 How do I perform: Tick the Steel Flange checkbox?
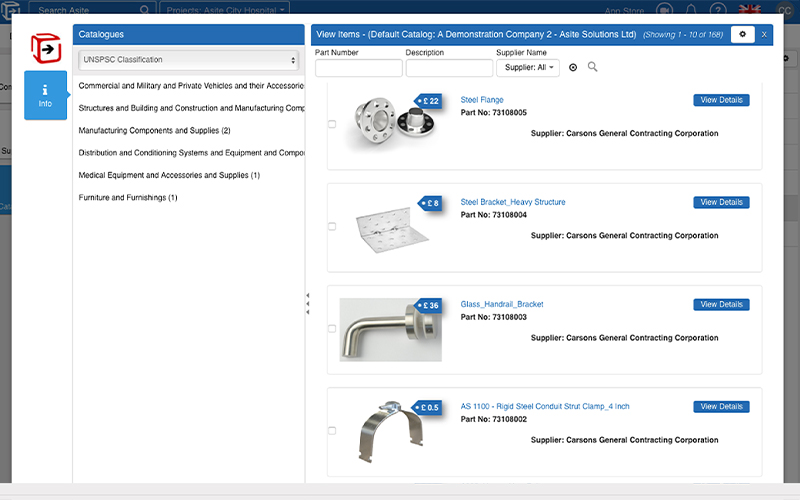[x=332, y=124]
